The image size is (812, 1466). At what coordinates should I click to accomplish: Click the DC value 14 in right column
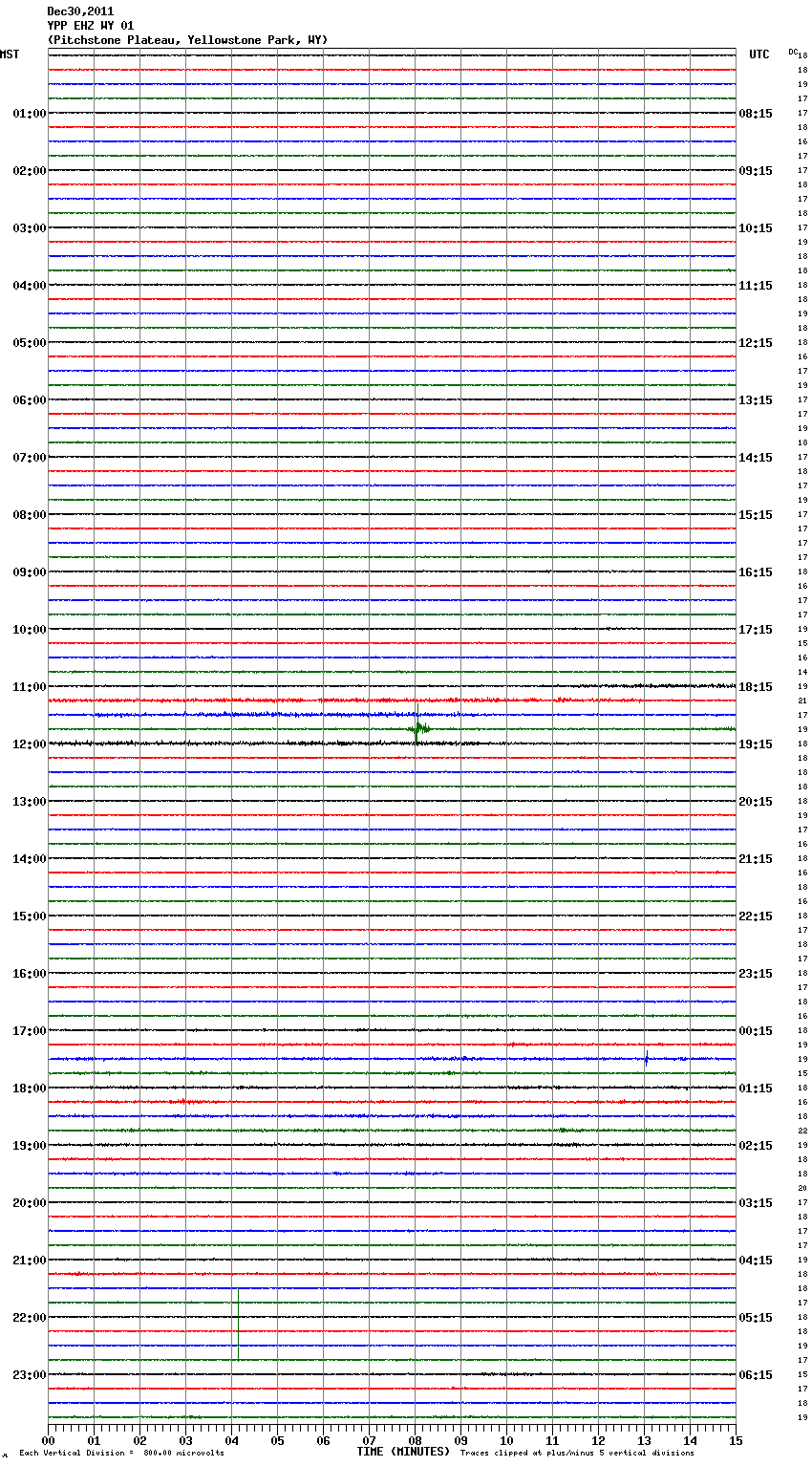(802, 673)
